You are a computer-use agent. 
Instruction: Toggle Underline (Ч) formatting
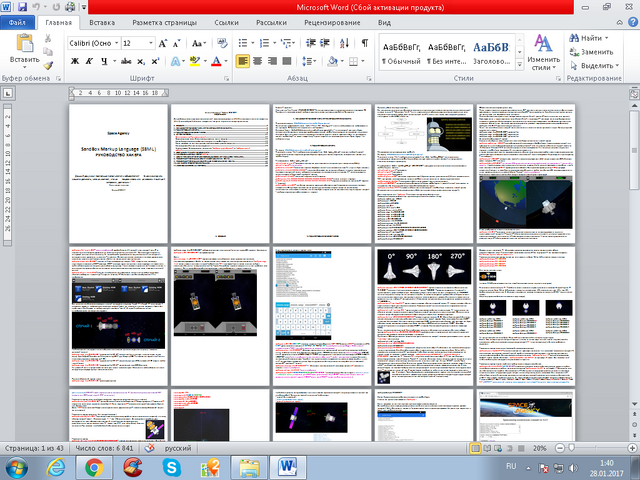[104, 61]
